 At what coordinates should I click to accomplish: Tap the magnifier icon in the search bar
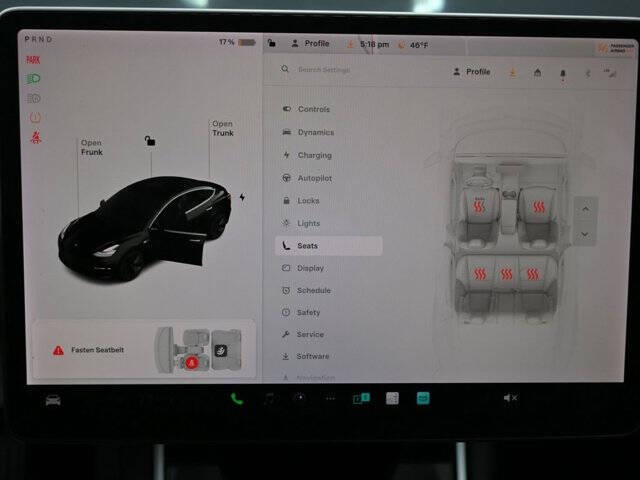pos(285,69)
